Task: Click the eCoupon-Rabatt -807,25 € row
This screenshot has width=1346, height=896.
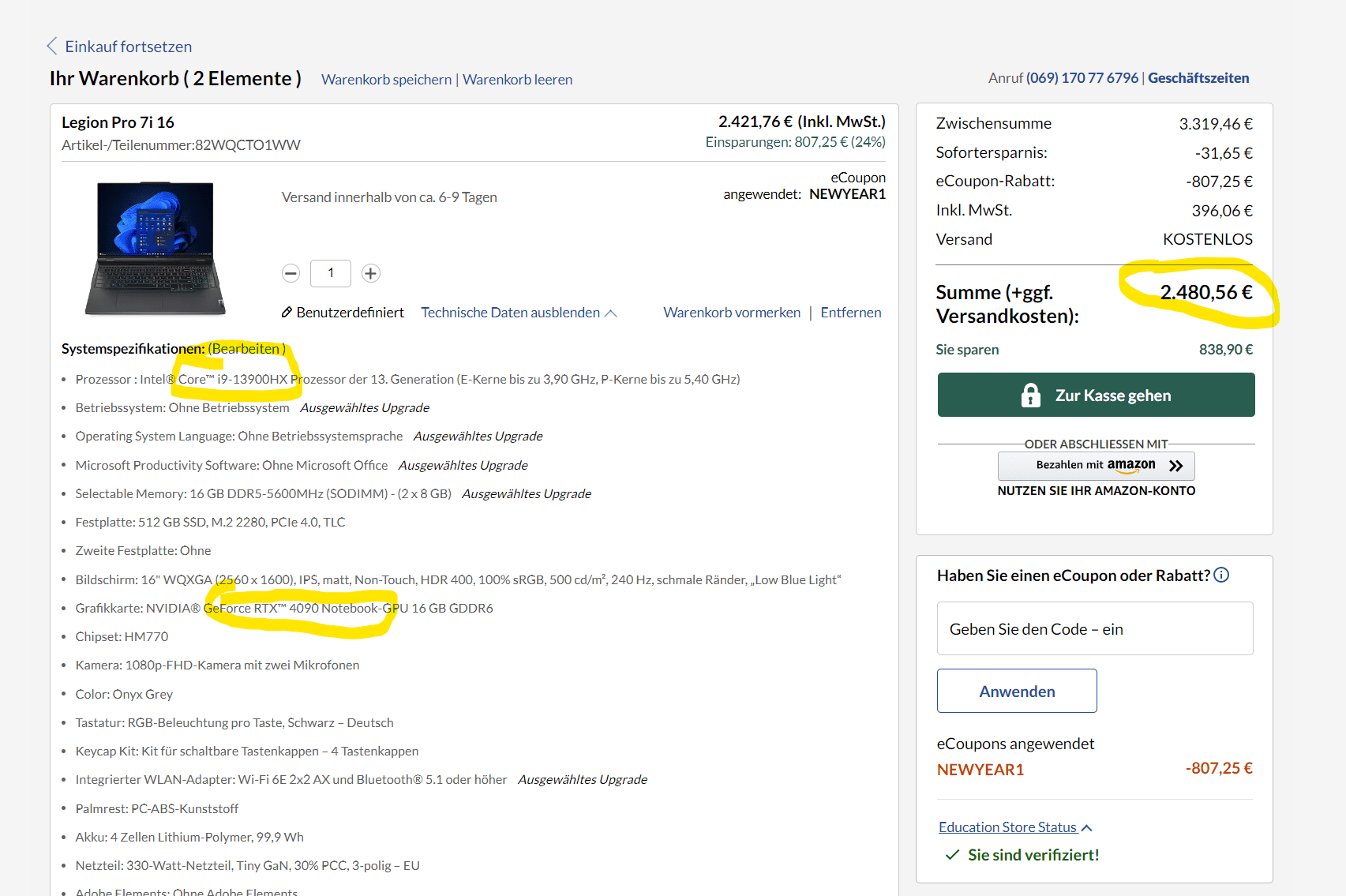Action: coord(1094,182)
